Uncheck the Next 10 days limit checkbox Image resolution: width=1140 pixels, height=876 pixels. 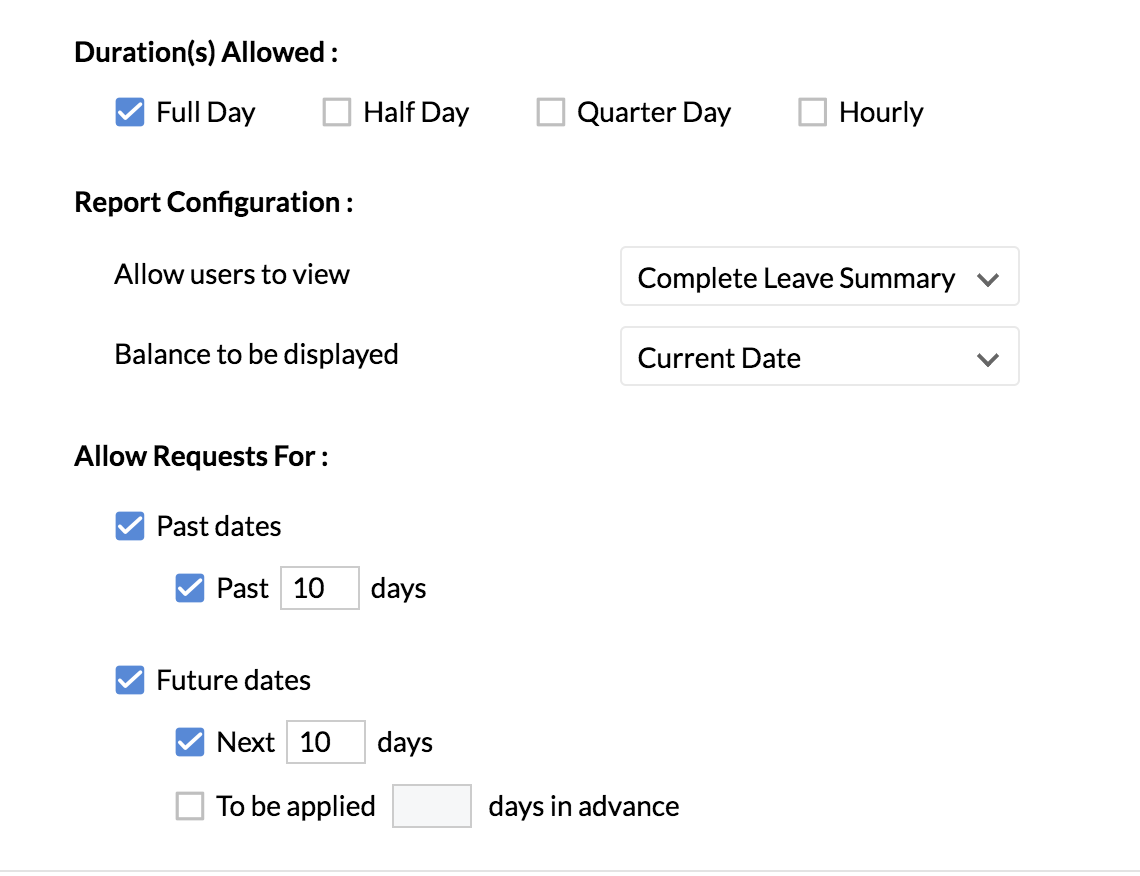(x=190, y=742)
